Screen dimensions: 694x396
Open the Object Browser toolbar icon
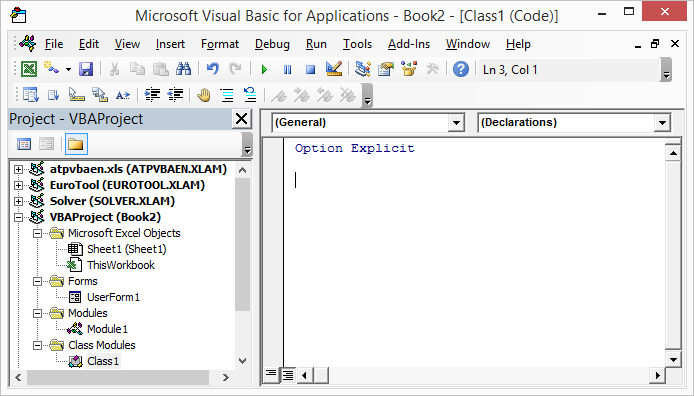click(x=409, y=69)
